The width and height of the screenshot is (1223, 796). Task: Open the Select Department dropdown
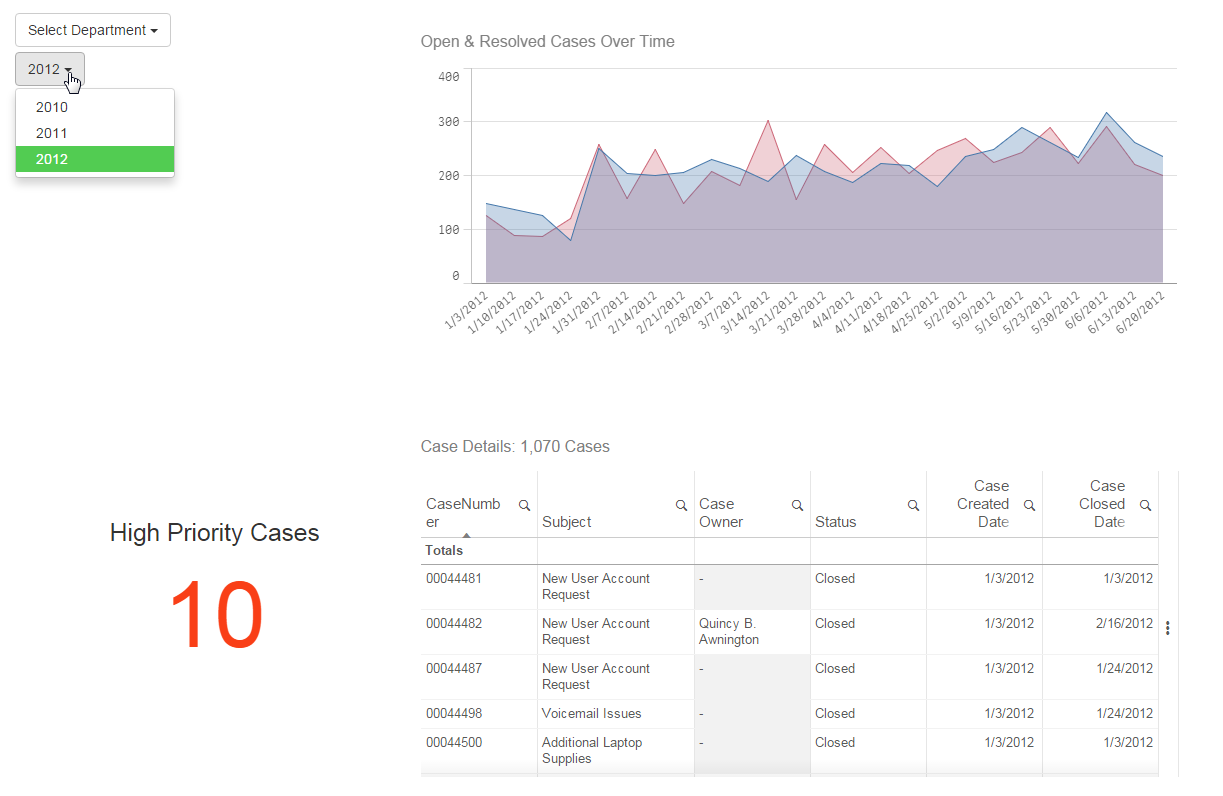(x=93, y=30)
